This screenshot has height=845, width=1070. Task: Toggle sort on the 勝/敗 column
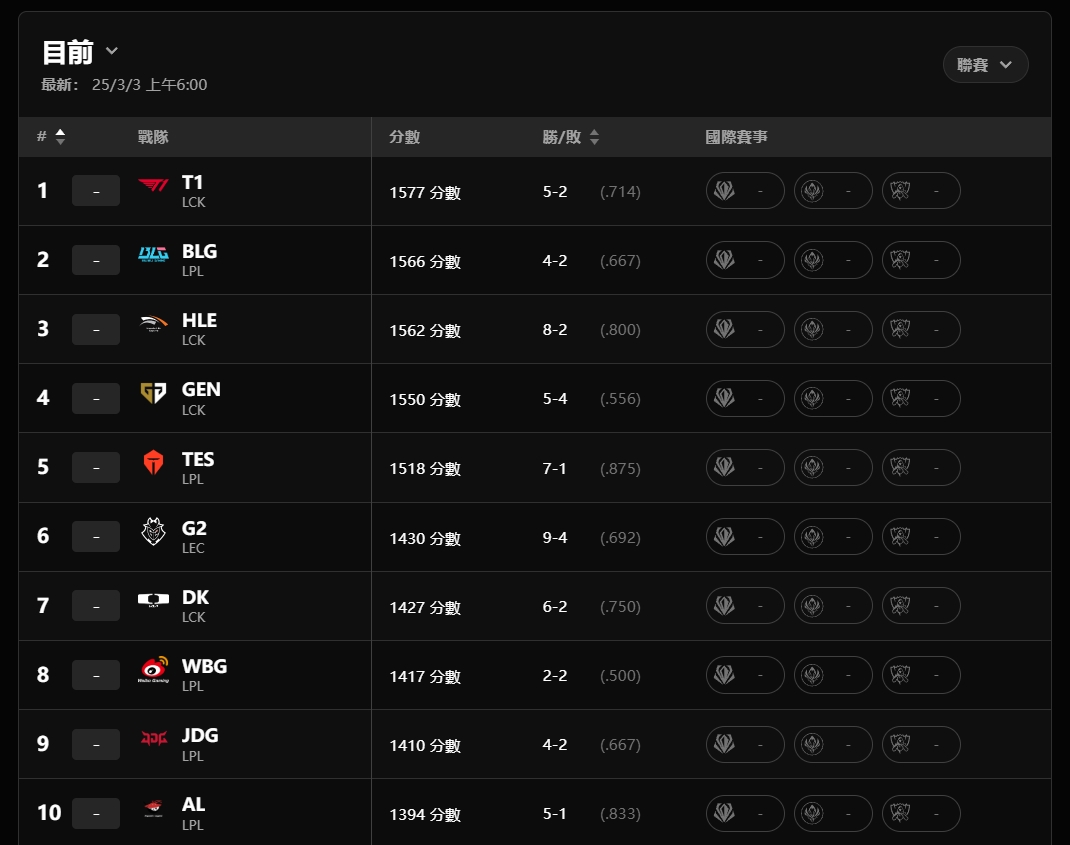point(594,137)
